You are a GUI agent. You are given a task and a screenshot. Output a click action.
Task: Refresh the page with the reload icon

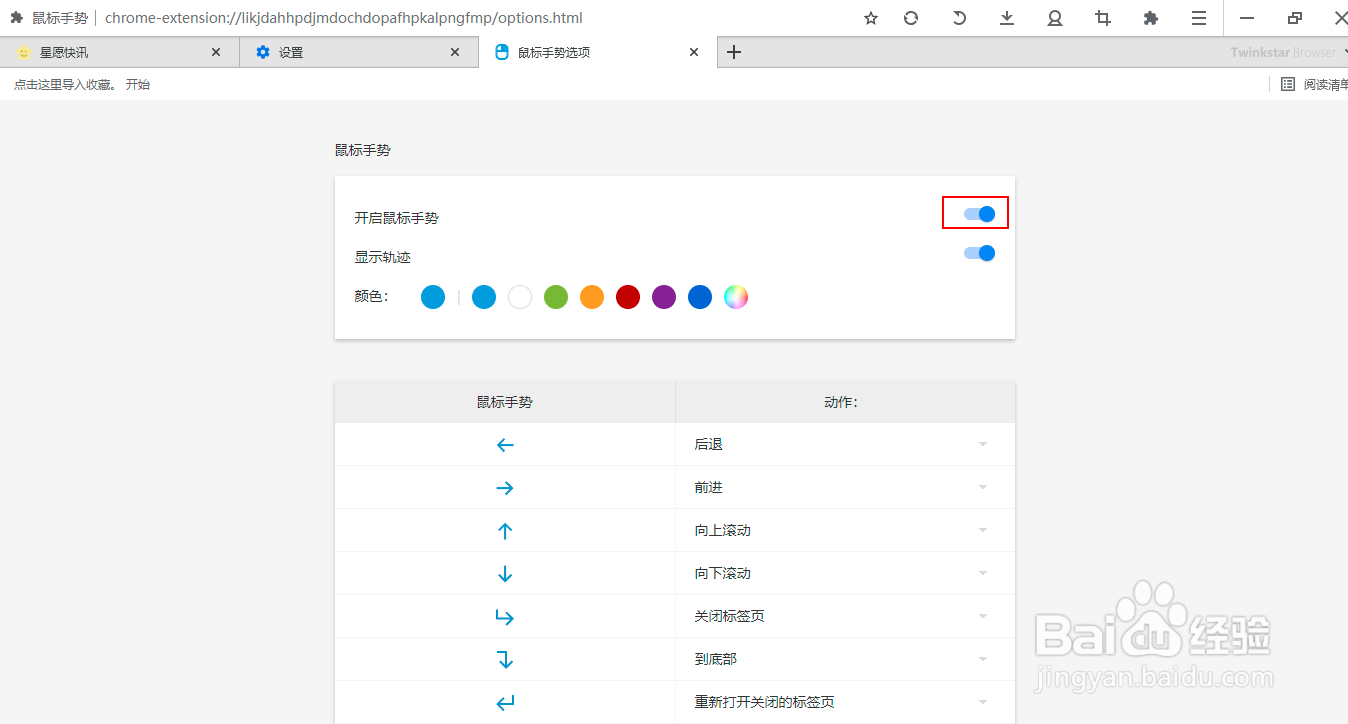point(910,18)
